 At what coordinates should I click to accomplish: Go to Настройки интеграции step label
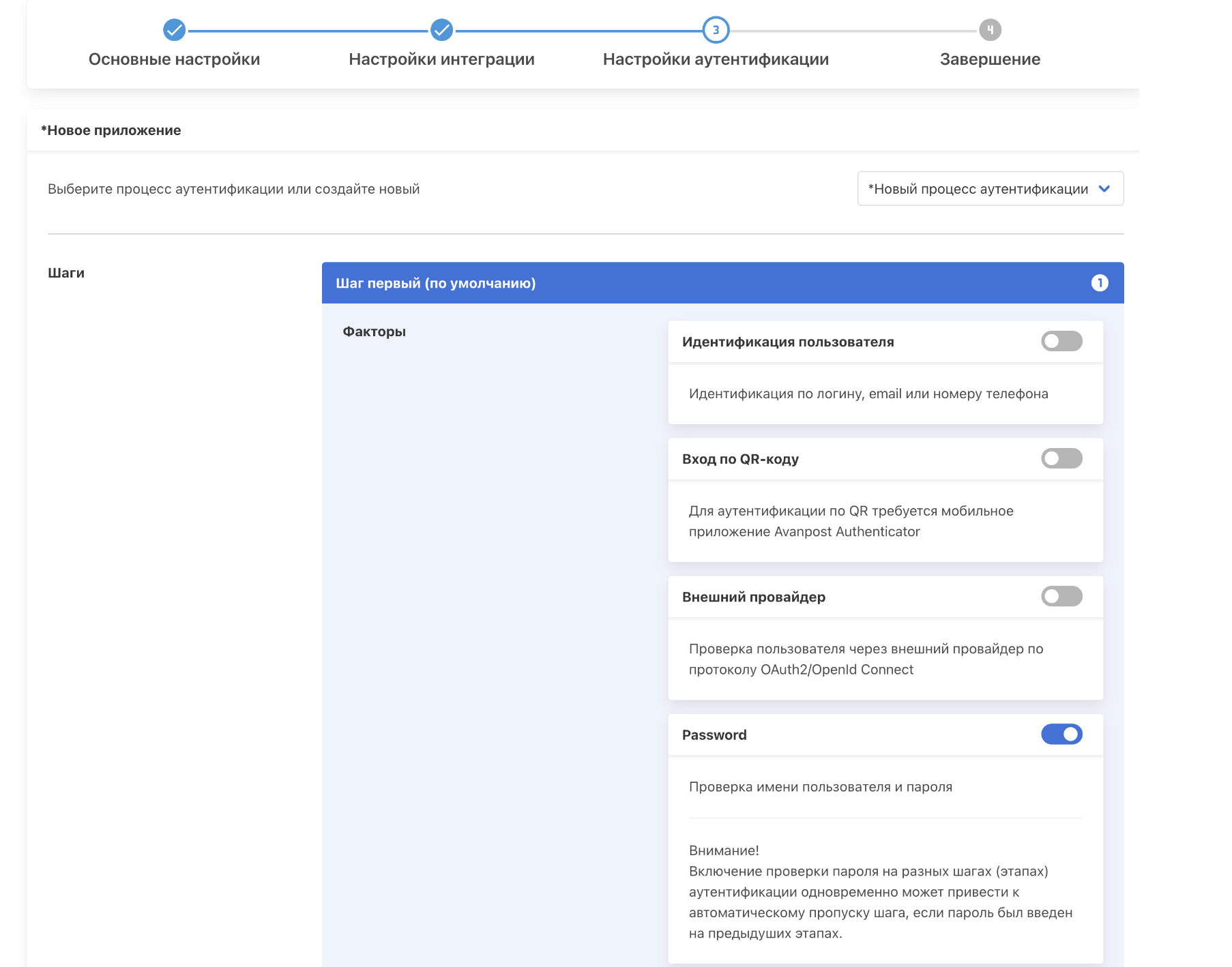pyautogui.click(x=441, y=59)
